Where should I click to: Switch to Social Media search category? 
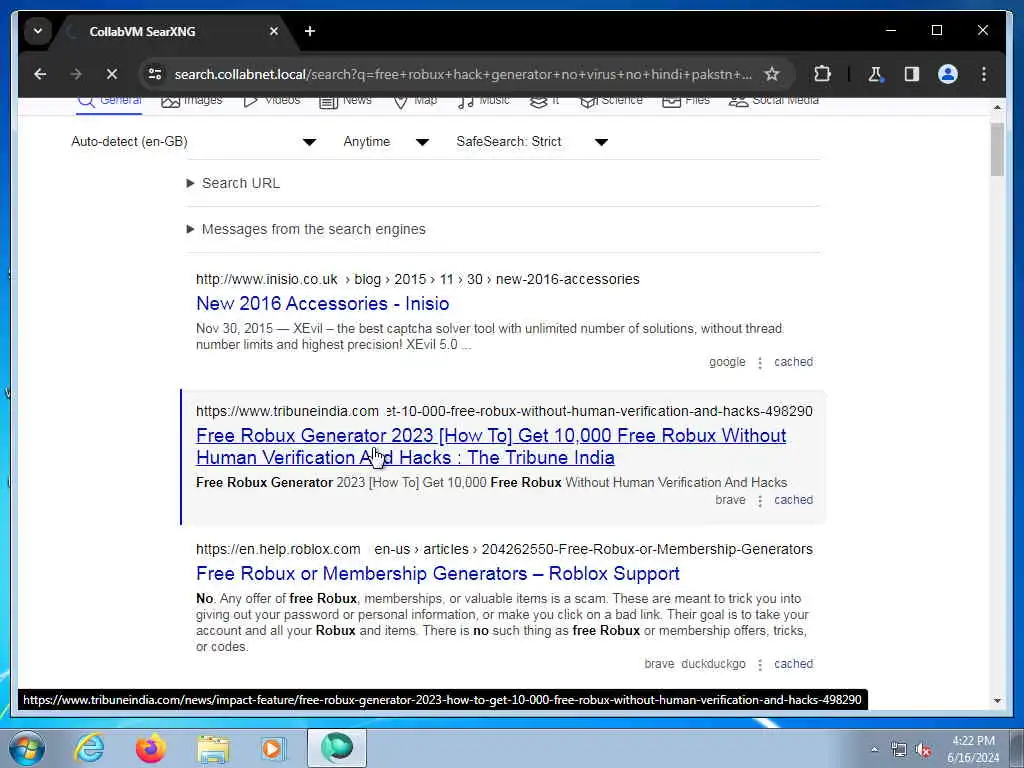pos(774,101)
